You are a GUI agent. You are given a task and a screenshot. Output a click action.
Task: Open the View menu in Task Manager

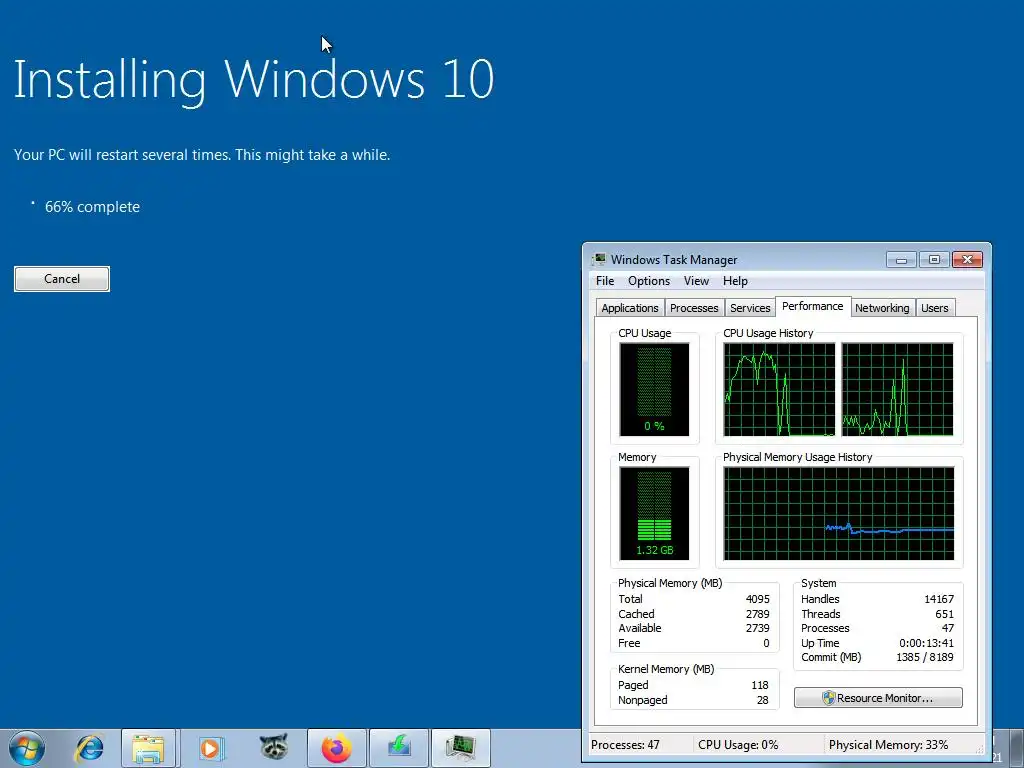(696, 281)
